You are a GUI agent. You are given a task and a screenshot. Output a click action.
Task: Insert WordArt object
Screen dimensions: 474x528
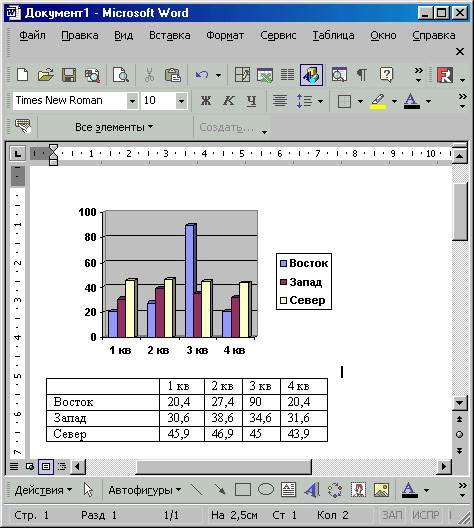pyautogui.click(x=312, y=490)
